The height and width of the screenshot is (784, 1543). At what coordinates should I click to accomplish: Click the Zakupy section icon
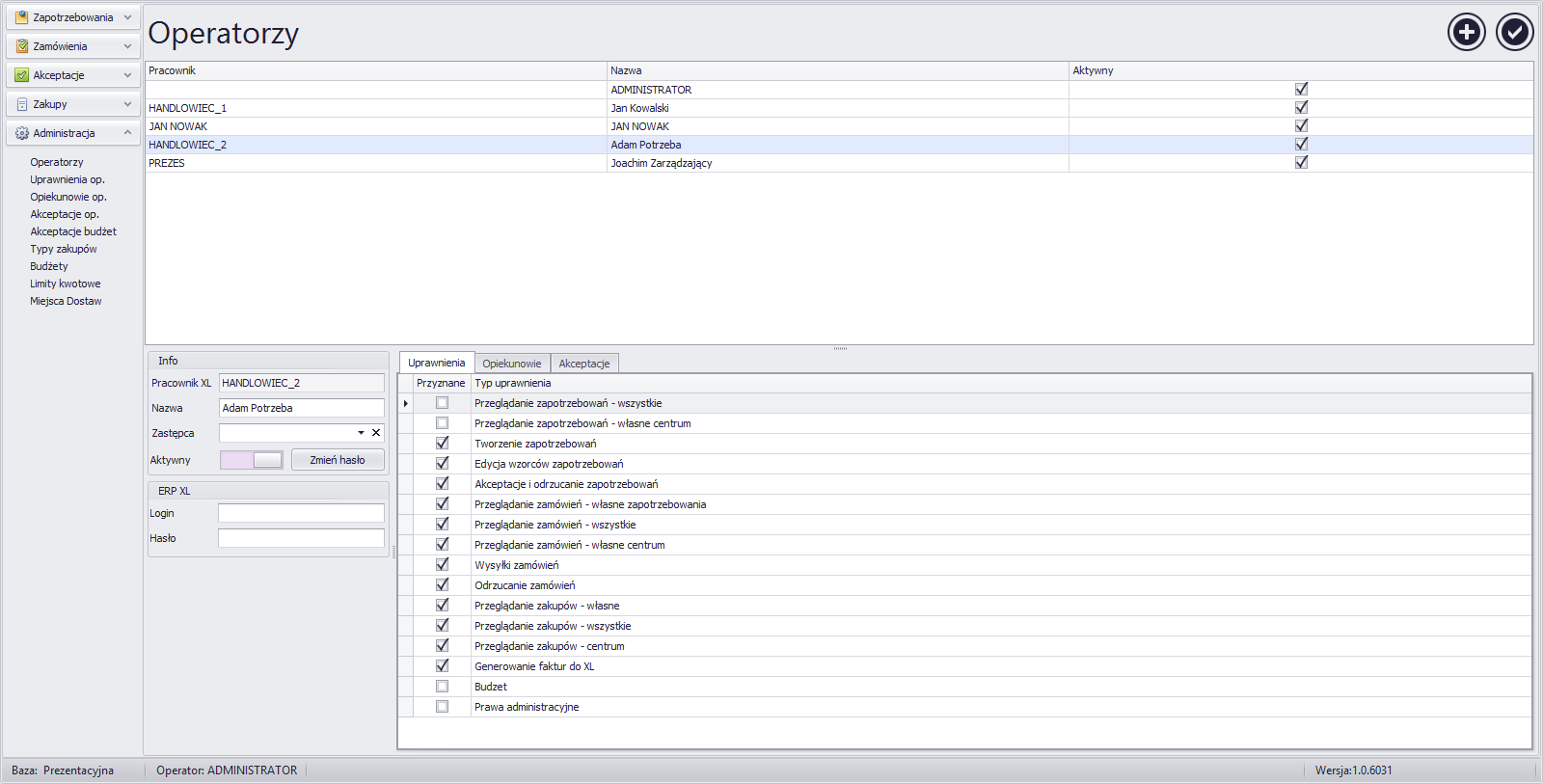pos(21,104)
